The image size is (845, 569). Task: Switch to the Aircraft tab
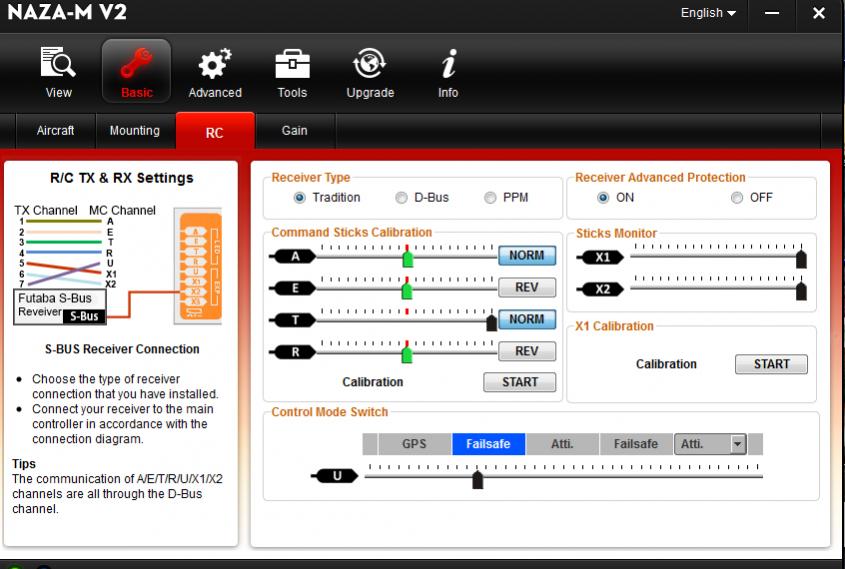click(56, 131)
